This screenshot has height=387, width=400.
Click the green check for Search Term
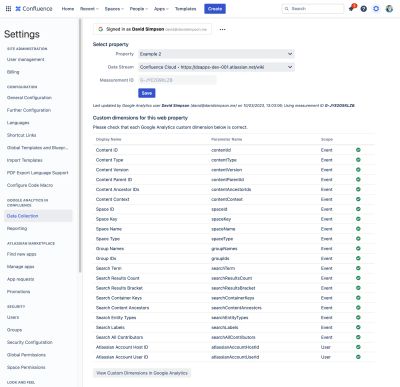[x=358, y=268]
